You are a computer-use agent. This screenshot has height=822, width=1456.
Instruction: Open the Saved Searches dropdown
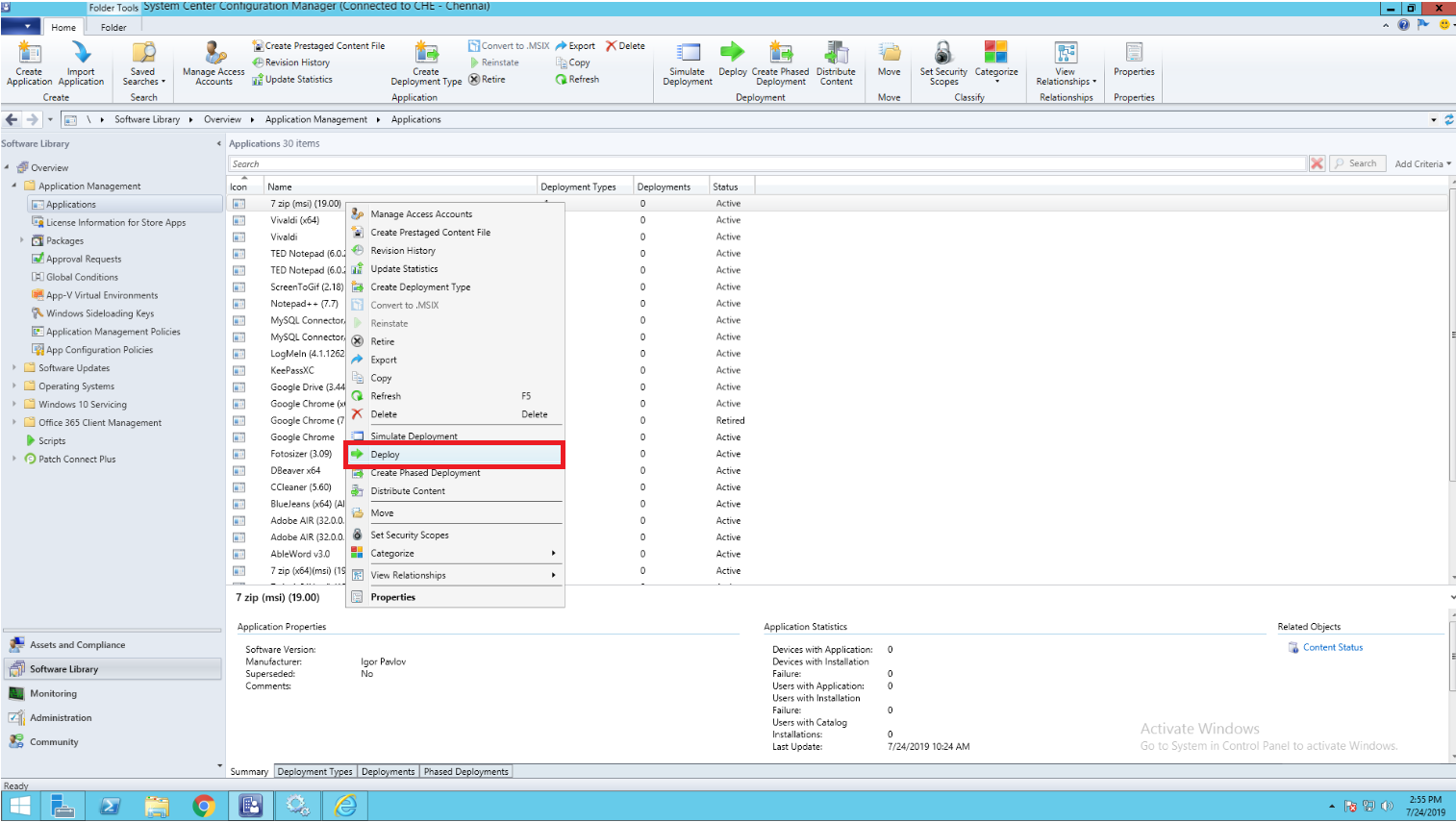tap(142, 64)
